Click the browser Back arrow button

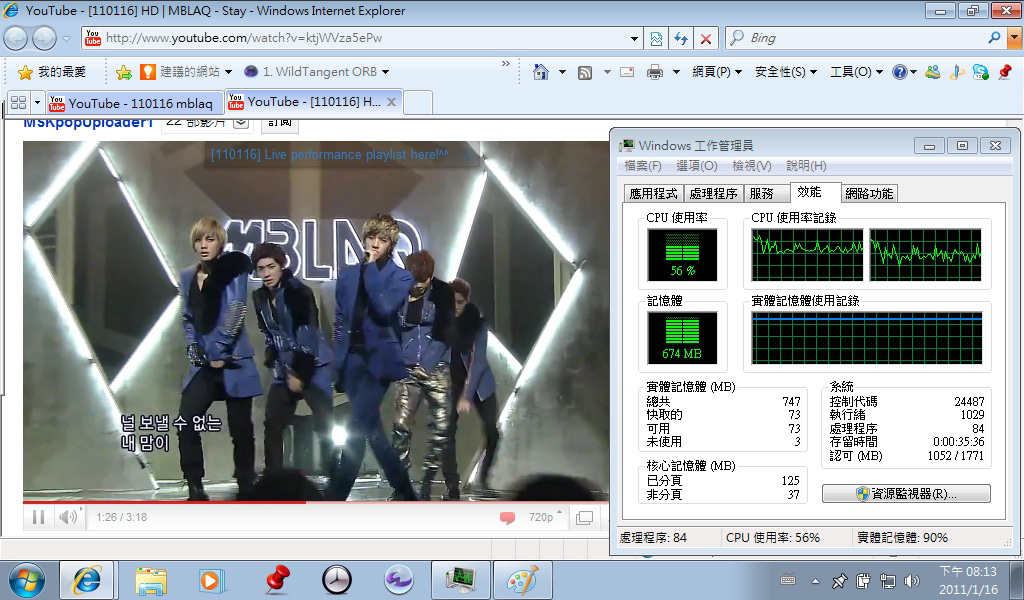point(16,39)
